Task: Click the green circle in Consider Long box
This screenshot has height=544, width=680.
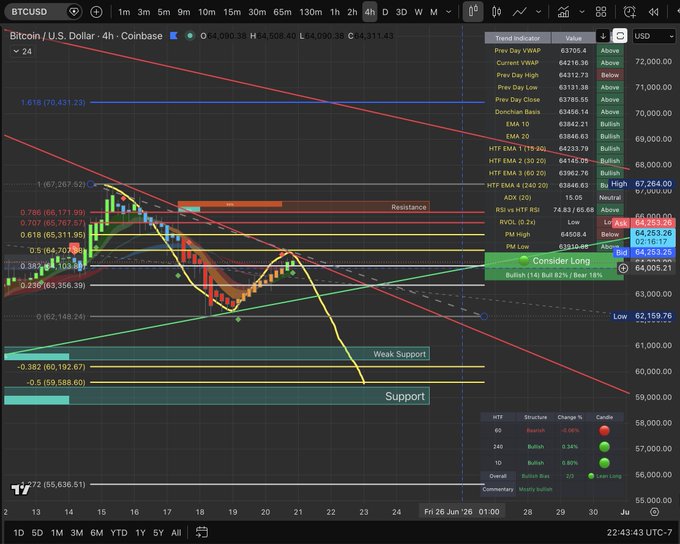Action: pyautogui.click(x=523, y=261)
